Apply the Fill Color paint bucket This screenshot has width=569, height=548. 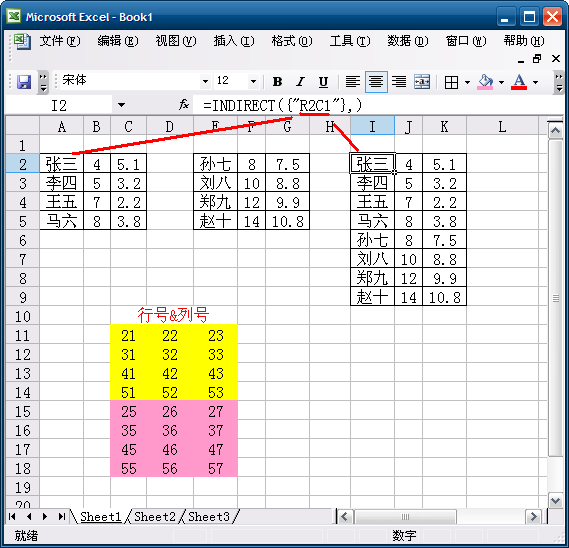pos(485,82)
